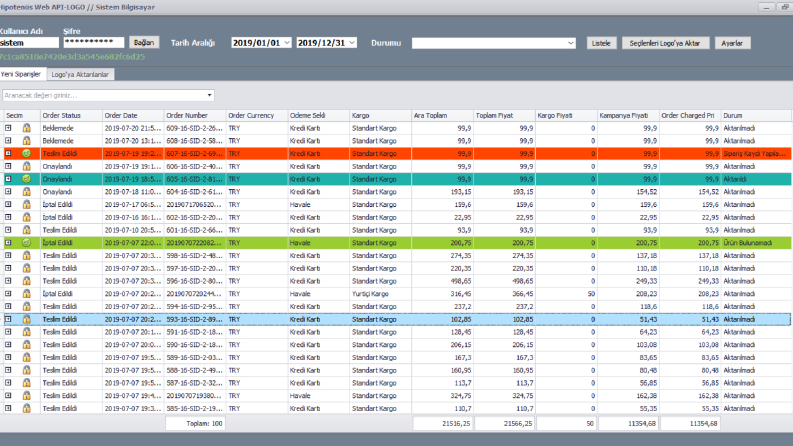
Task: Sort by the Toplam Fiyat column header
Action: [504, 115]
